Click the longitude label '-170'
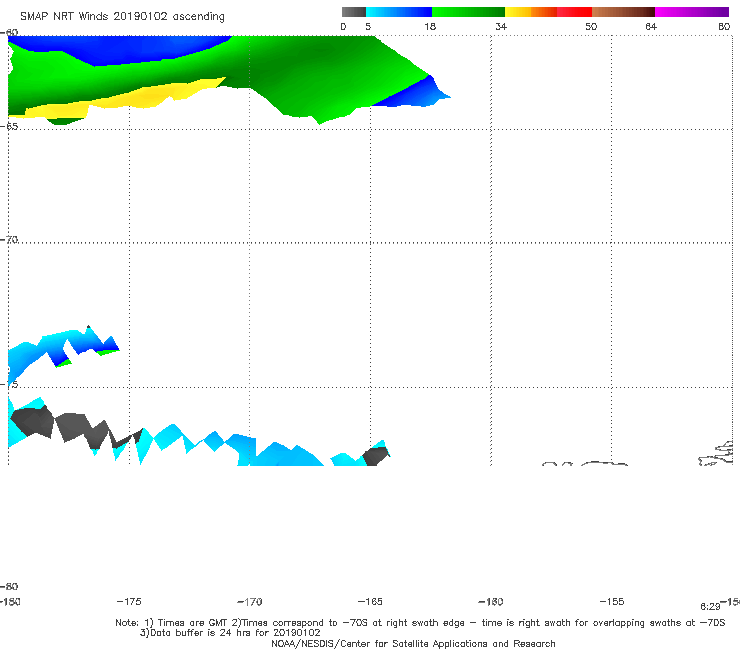 pyautogui.click(x=250, y=601)
